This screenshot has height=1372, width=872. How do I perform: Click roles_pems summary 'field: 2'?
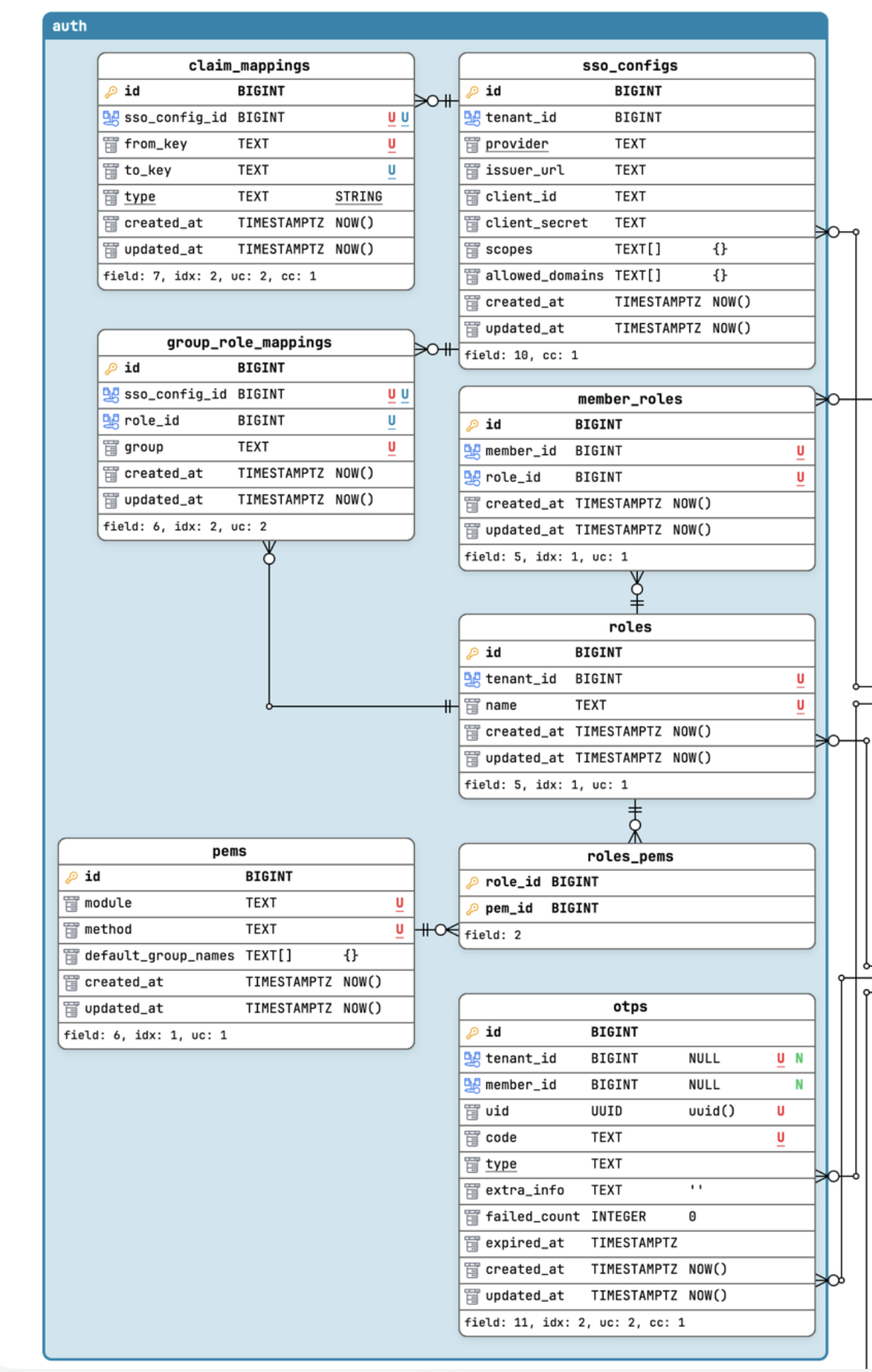point(493,935)
